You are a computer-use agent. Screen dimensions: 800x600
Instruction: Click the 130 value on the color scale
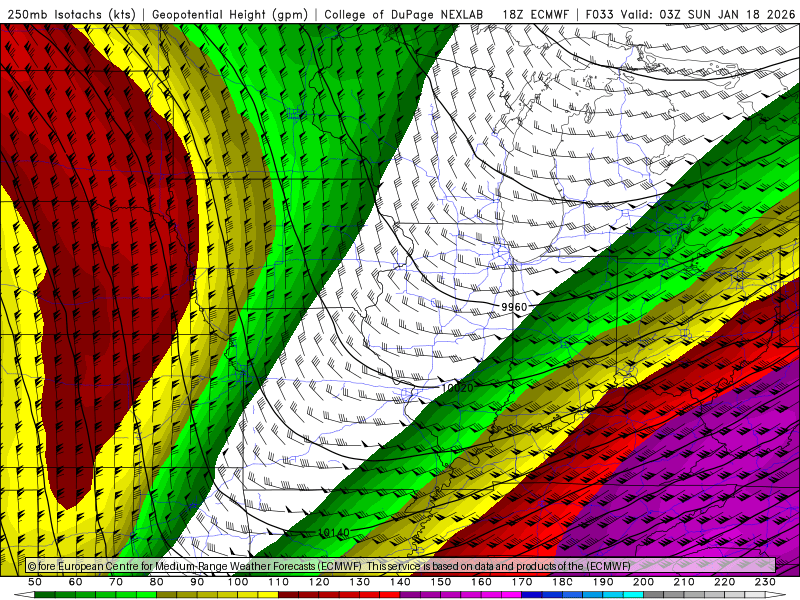pos(360,582)
